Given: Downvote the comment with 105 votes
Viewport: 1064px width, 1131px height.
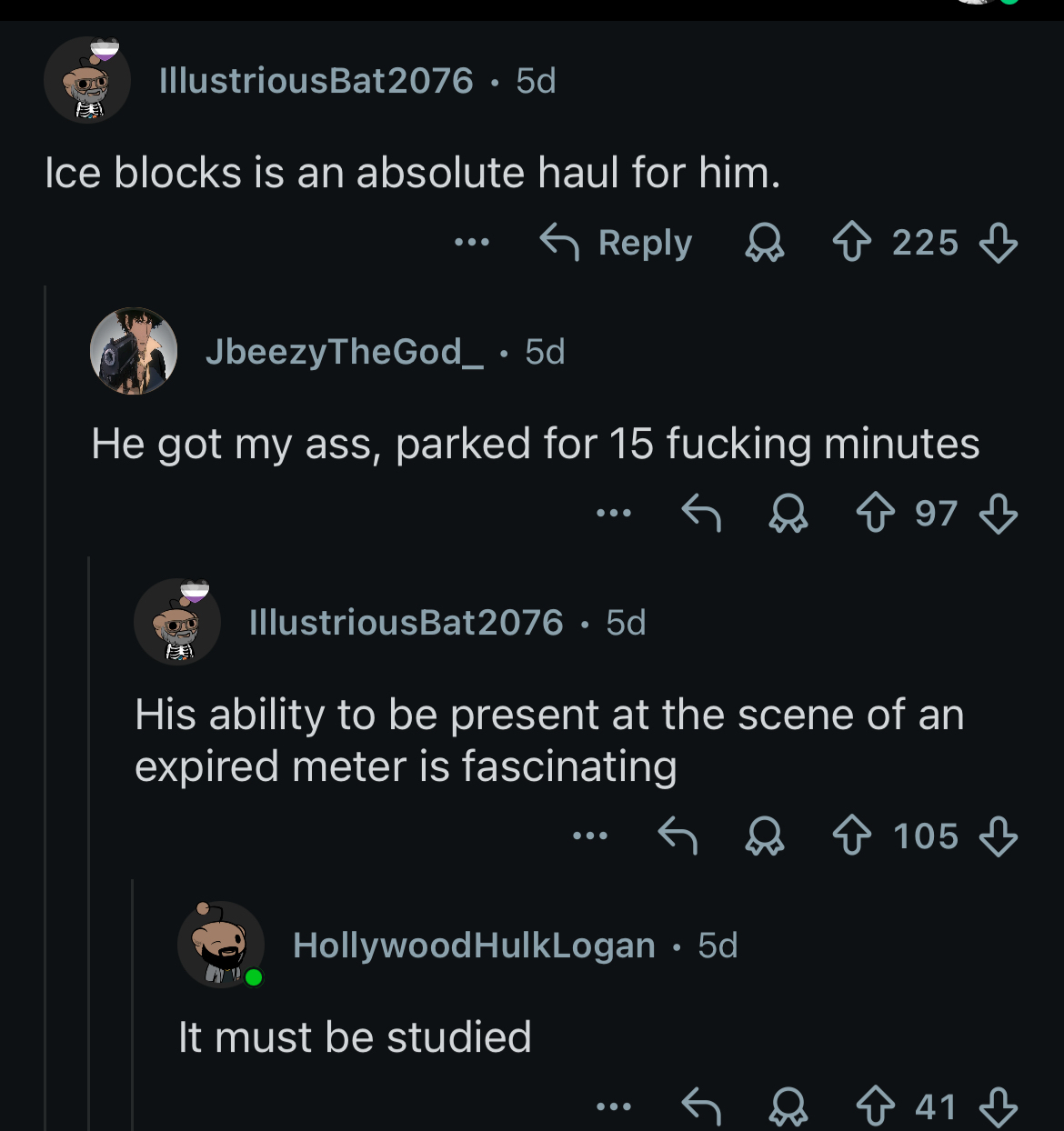Looking at the screenshot, I should pos(998,836).
